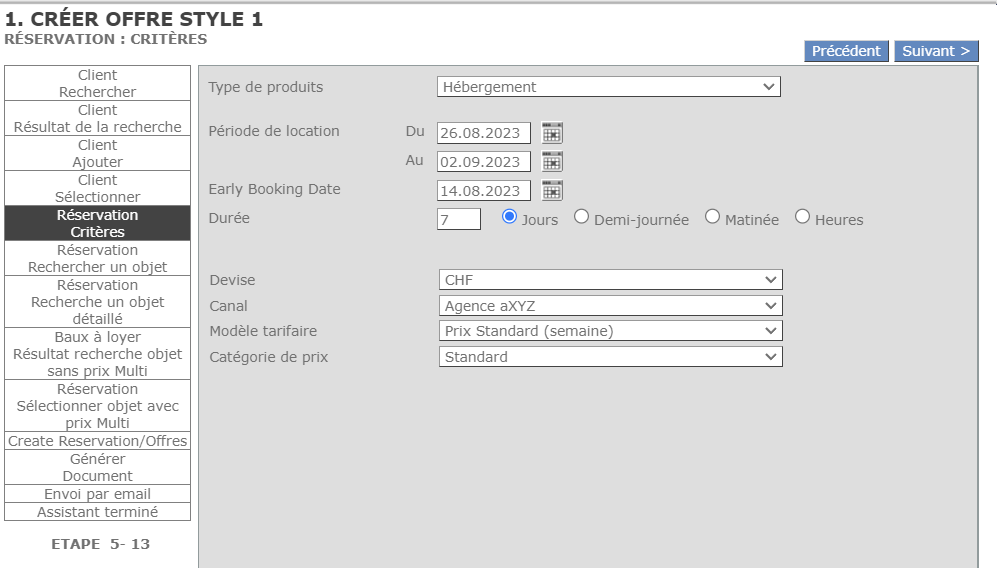Viewport: 997px width, 568px height.
Task: Click the 'Du' start date field
Action: point(483,133)
